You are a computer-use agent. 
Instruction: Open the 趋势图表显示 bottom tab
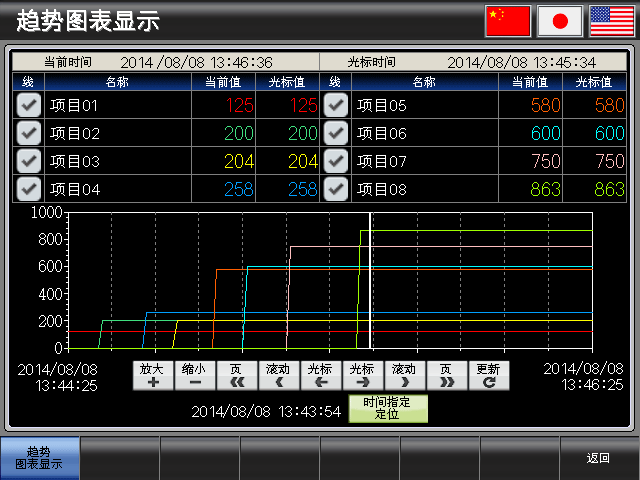click(39, 458)
